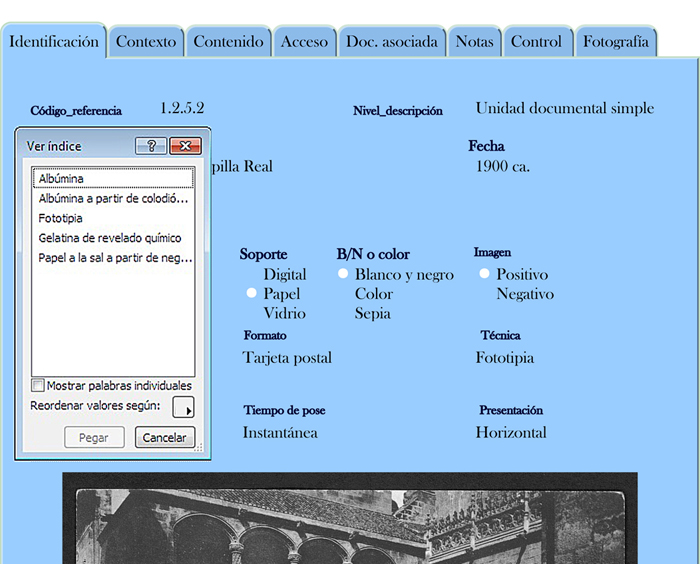Choose Fototipia from the index list
The width and height of the screenshot is (700, 564).
(113, 218)
